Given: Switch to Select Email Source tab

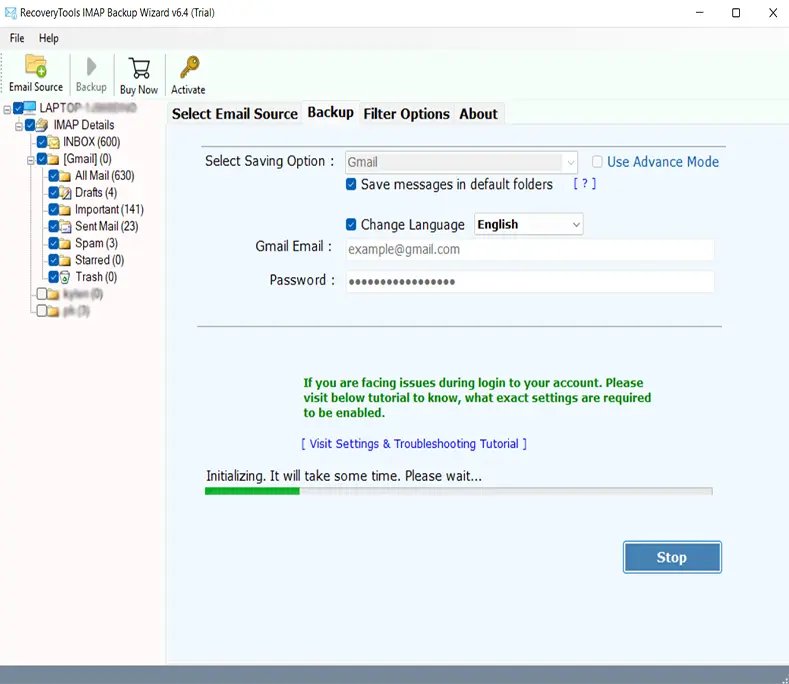Looking at the screenshot, I should 235,114.
